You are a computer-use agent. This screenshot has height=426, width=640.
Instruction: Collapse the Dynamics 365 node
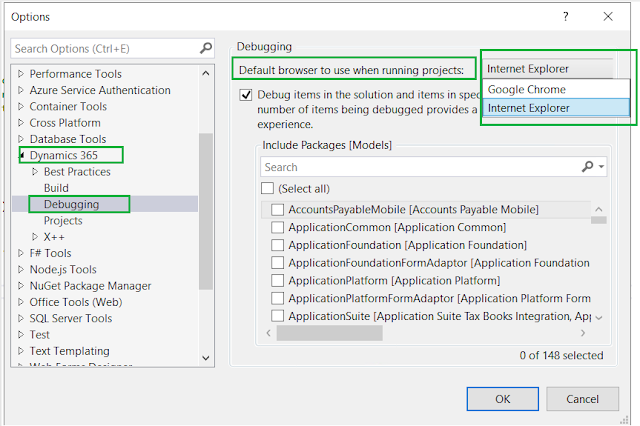(22, 155)
